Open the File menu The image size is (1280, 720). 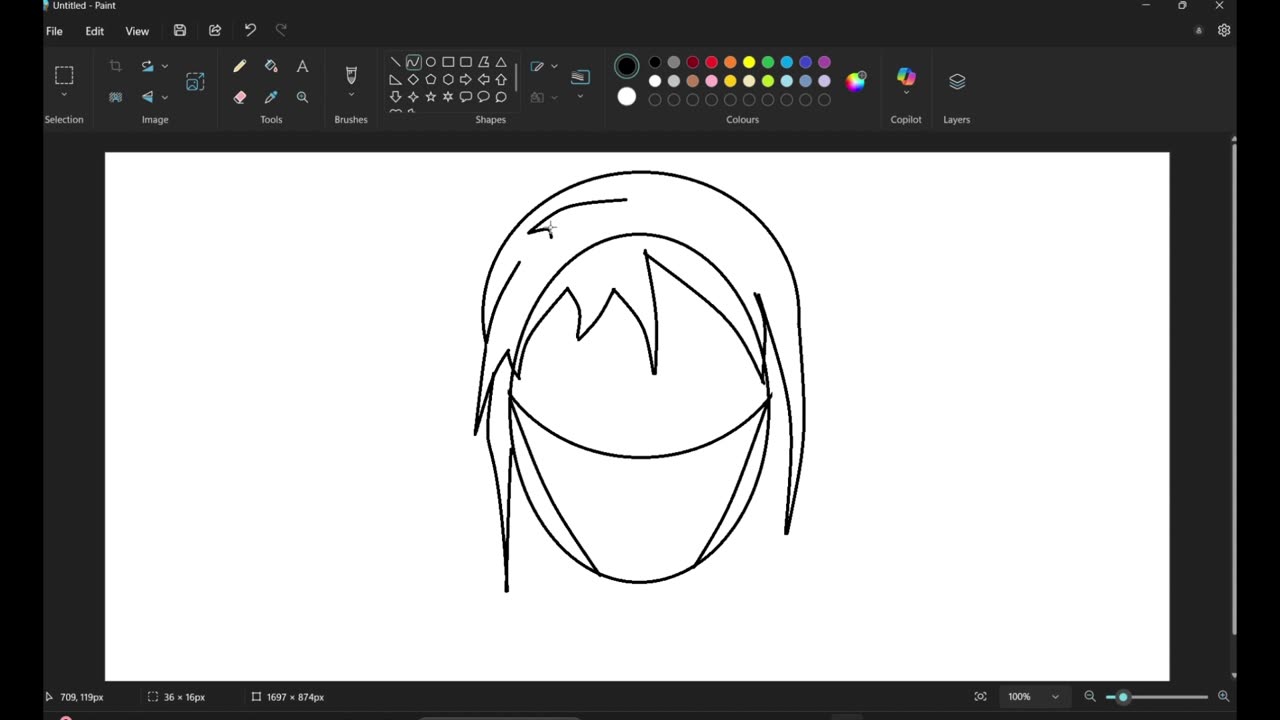[54, 31]
